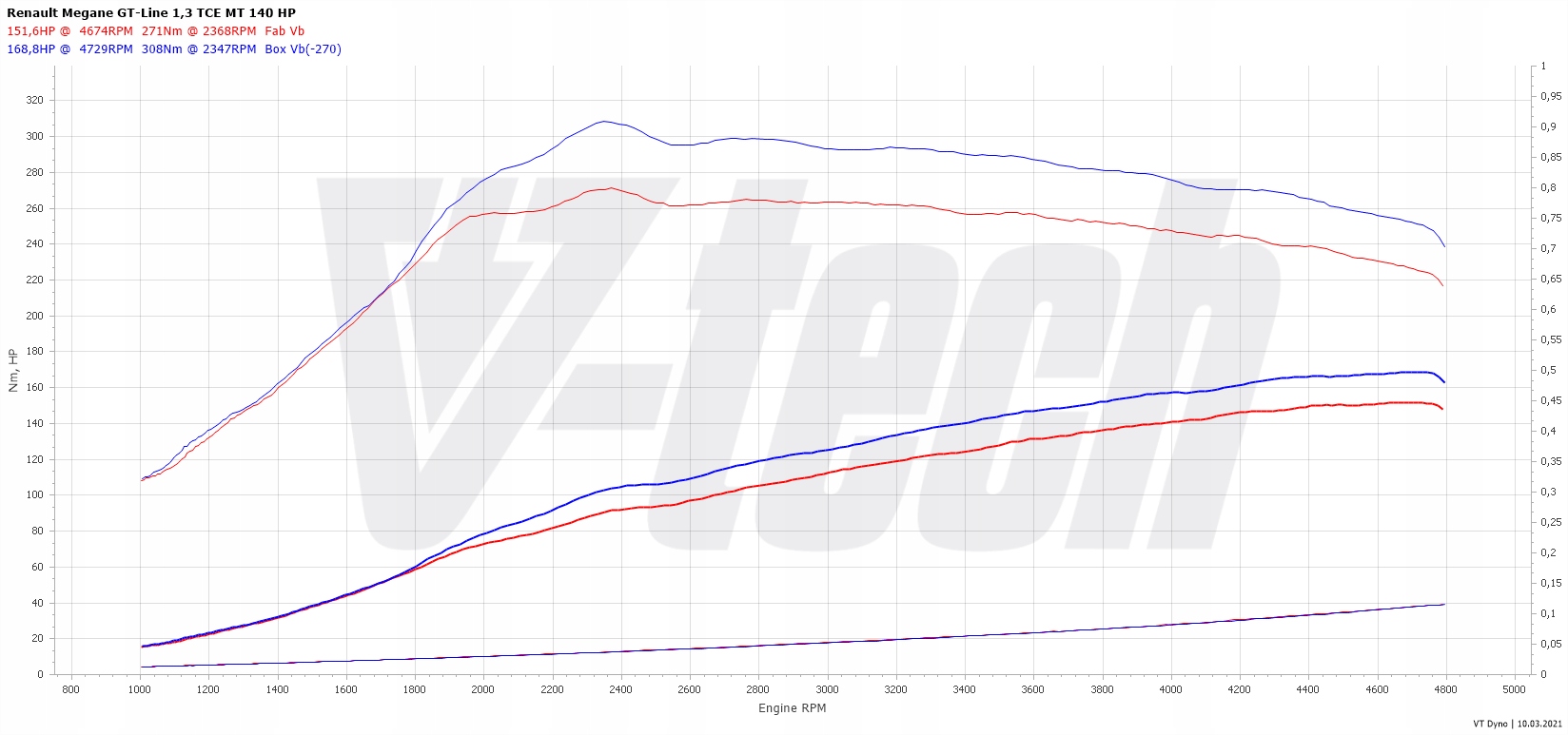Click the chart title 'Renault Megane GT-Line 1,3 TCE MT 140 HP'
The image size is (1568, 735).
pos(151,13)
